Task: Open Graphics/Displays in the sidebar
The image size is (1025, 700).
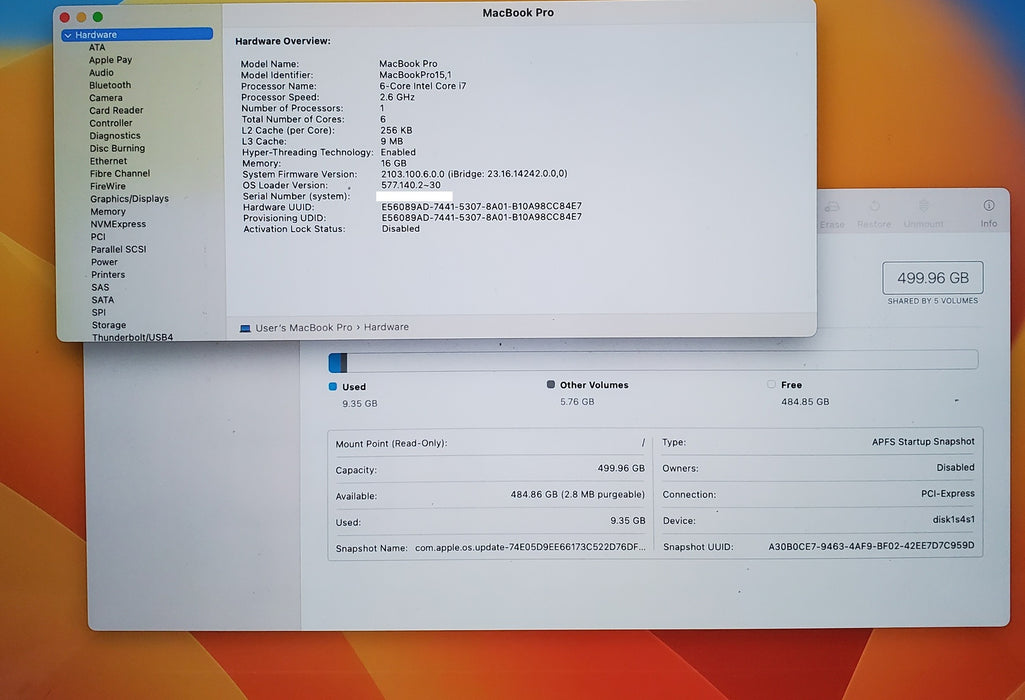Action: coord(129,199)
